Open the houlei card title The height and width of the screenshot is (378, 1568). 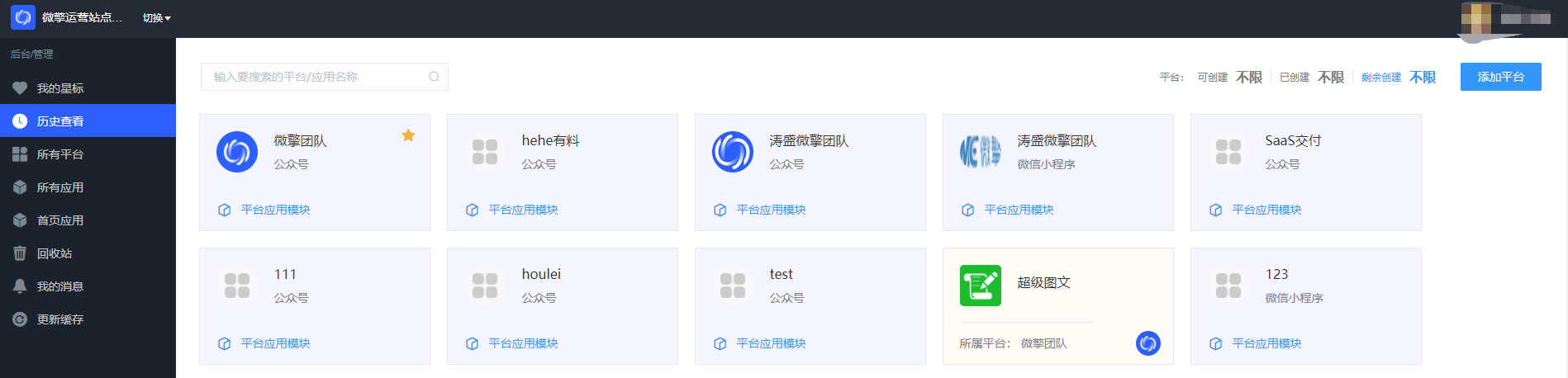click(541, 274)
